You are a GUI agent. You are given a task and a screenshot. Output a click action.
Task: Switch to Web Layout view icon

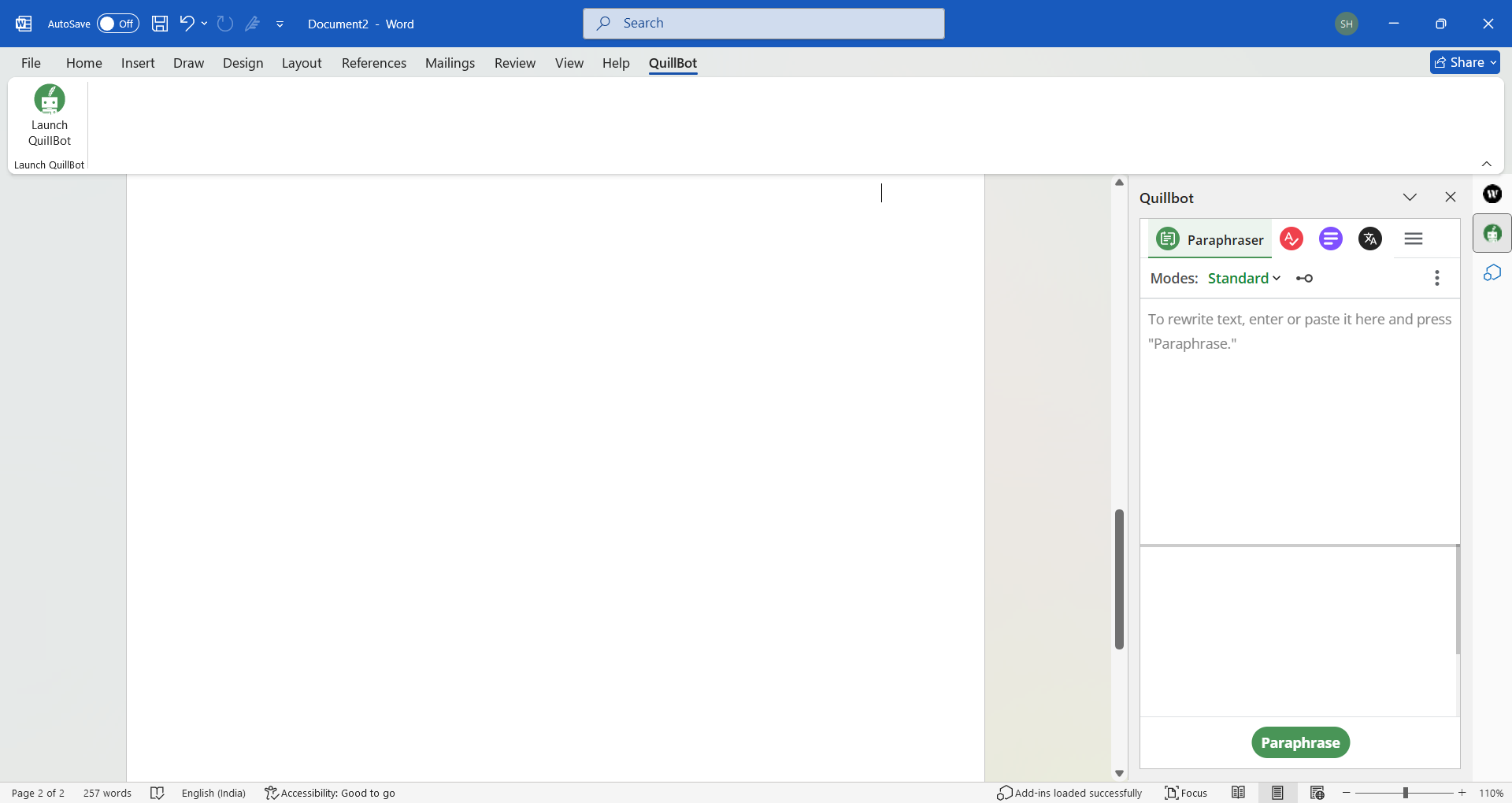coord(1317,793)
